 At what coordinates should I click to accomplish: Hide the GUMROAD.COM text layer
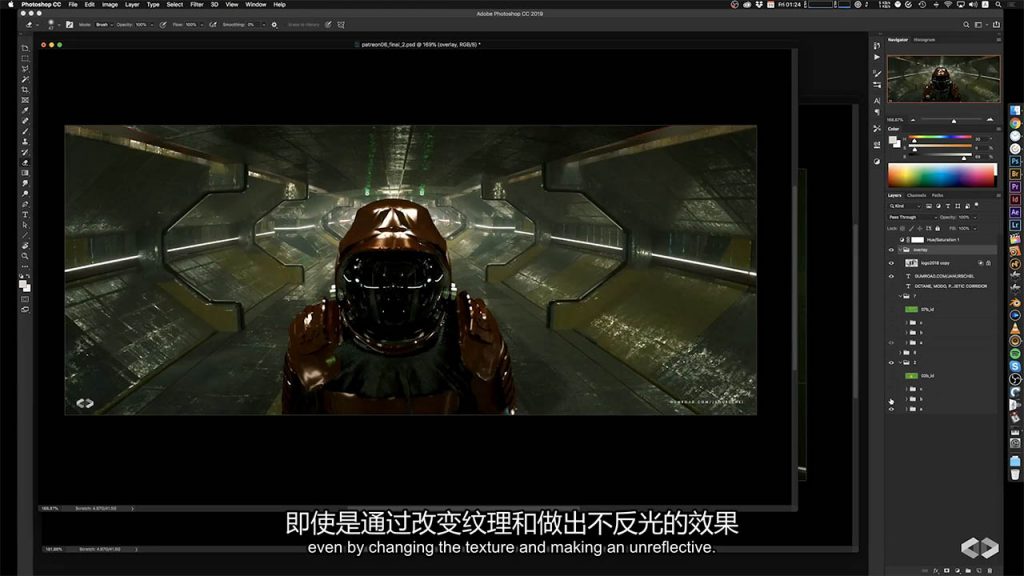point(891,276)
